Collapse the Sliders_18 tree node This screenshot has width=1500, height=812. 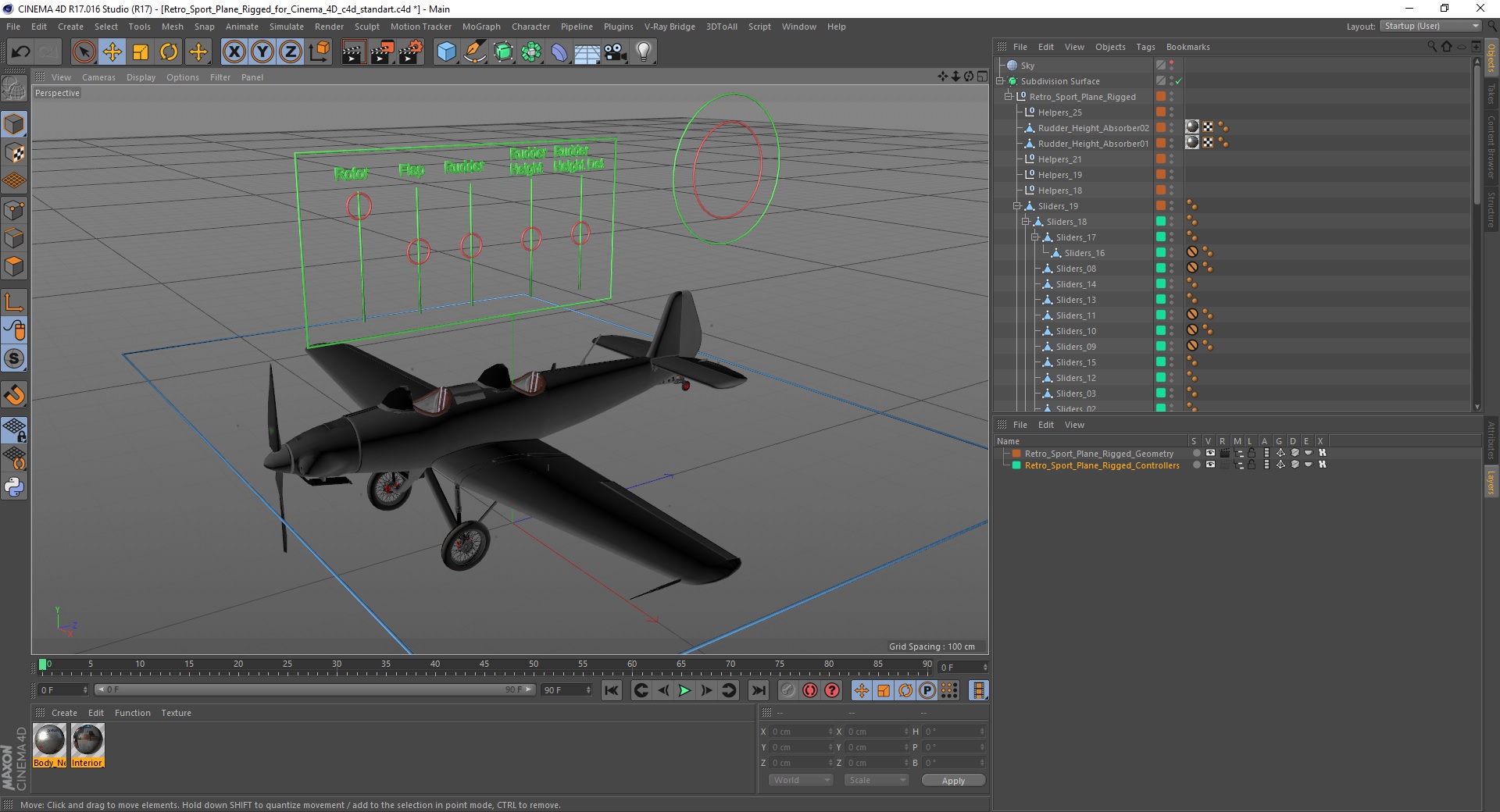click(1026, 222)
